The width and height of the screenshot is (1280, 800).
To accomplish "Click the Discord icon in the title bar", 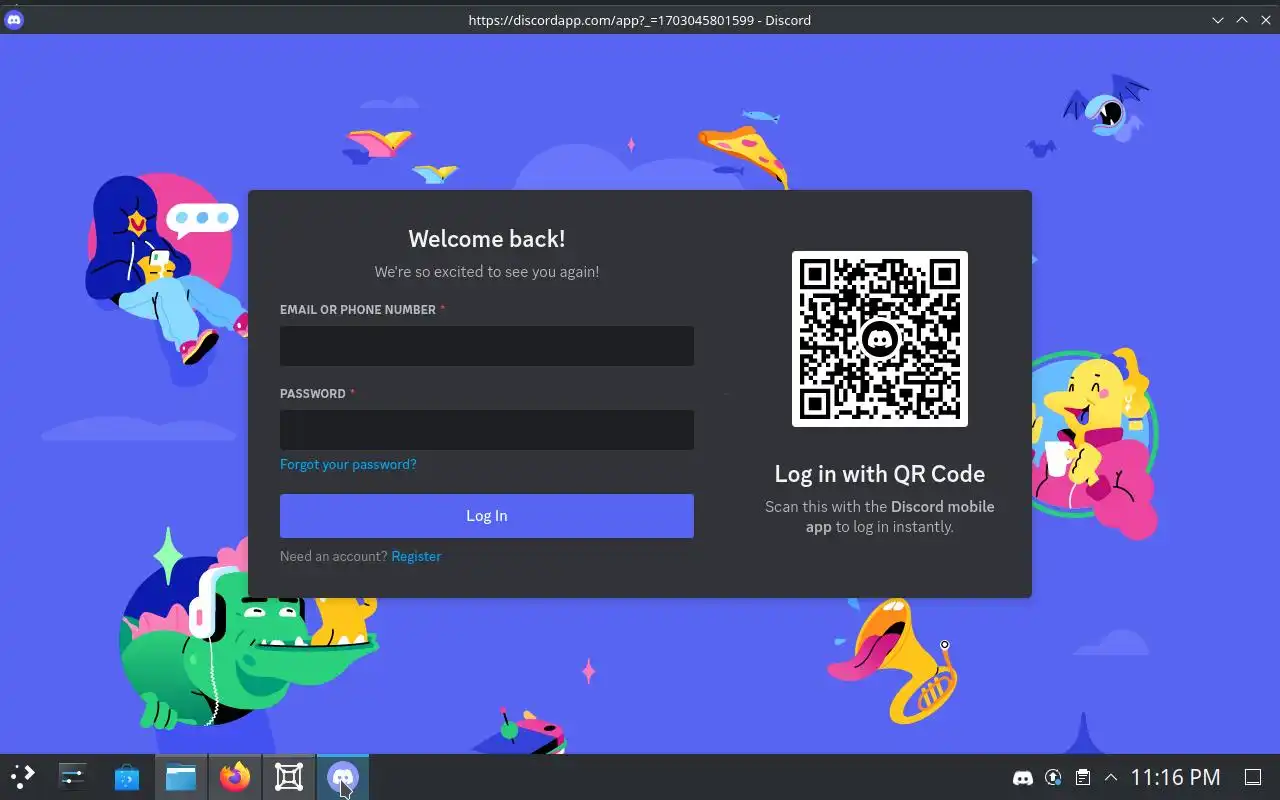I will point(14,20).
